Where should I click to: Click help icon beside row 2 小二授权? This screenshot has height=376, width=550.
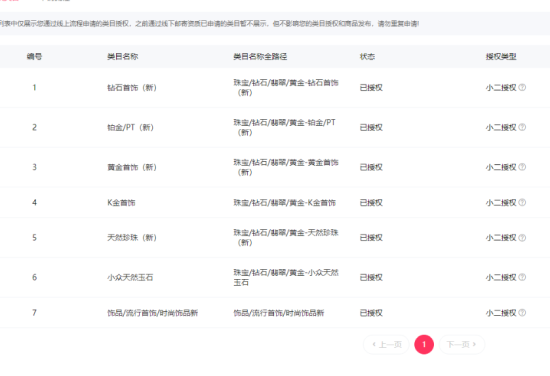tap(522, 127)
